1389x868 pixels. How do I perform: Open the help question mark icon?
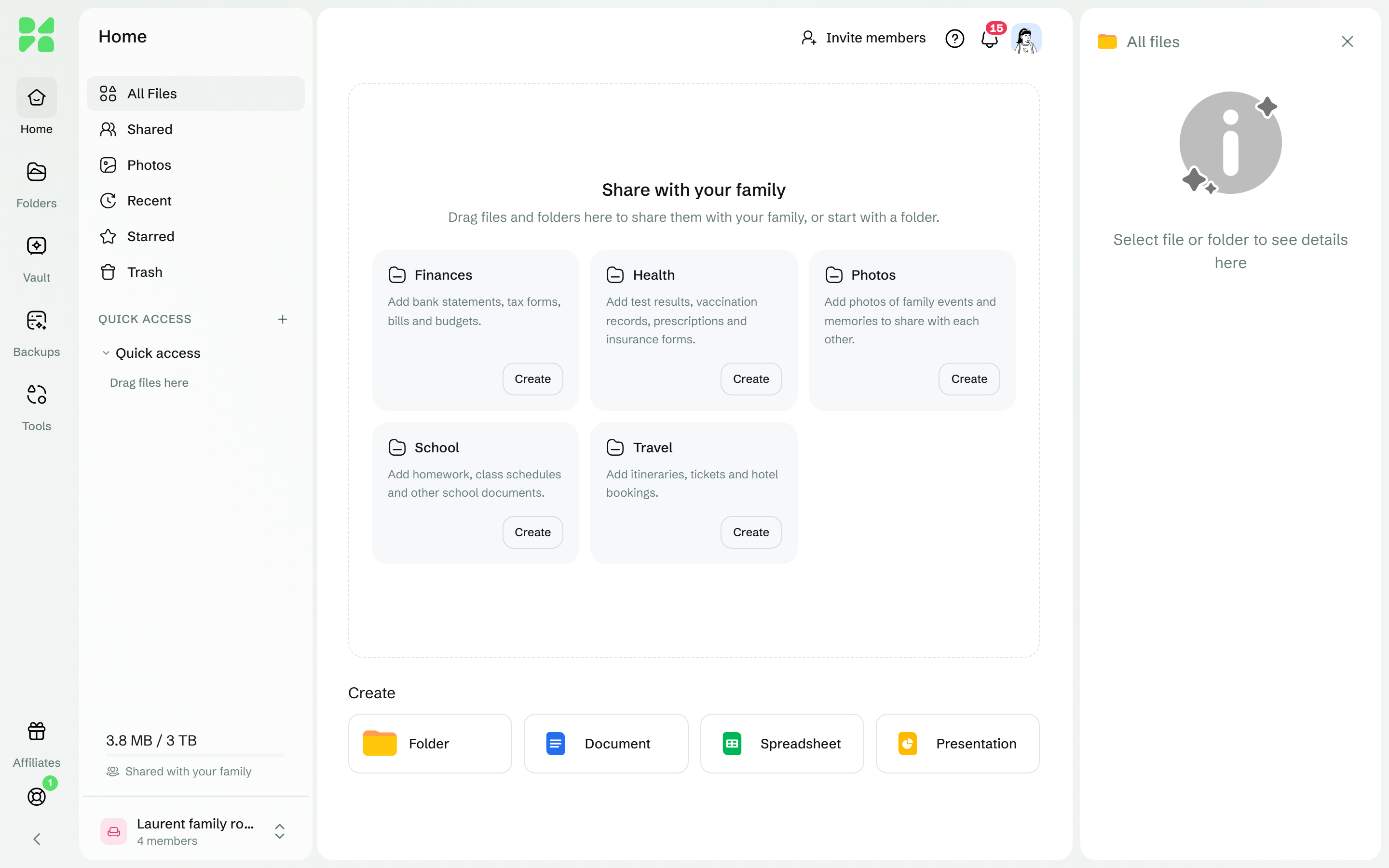click(x=954, y=39)
